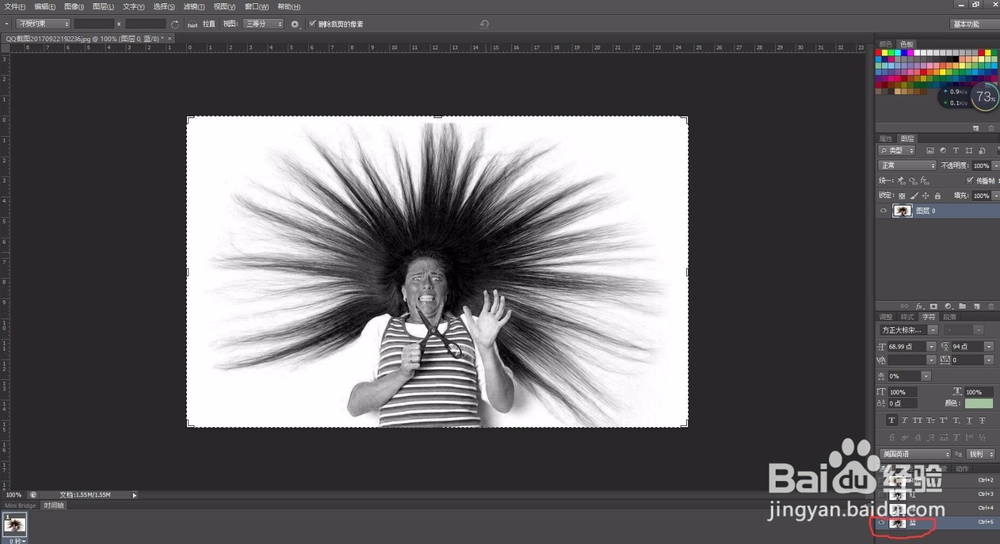Open the 图层(L) Layer menu
The image size is (1000, 544).
(x=103, y=6)
